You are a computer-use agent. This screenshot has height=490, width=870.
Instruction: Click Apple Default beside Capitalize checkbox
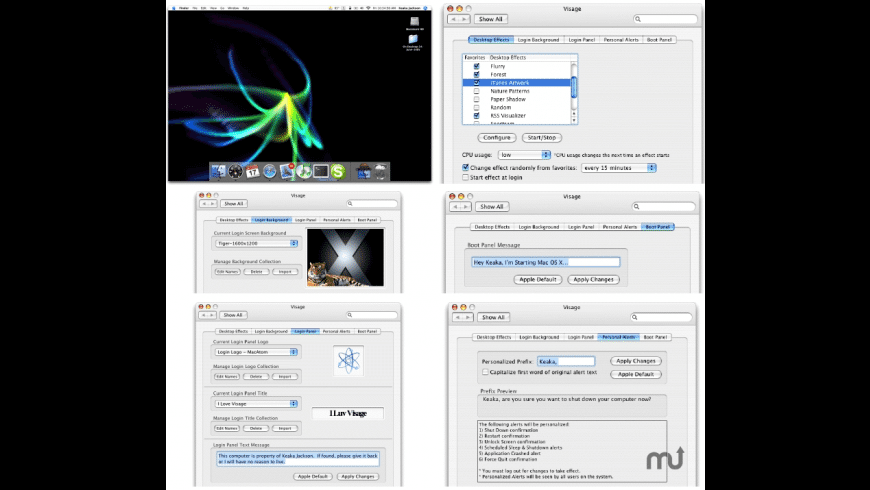click(x=635, y=374)
